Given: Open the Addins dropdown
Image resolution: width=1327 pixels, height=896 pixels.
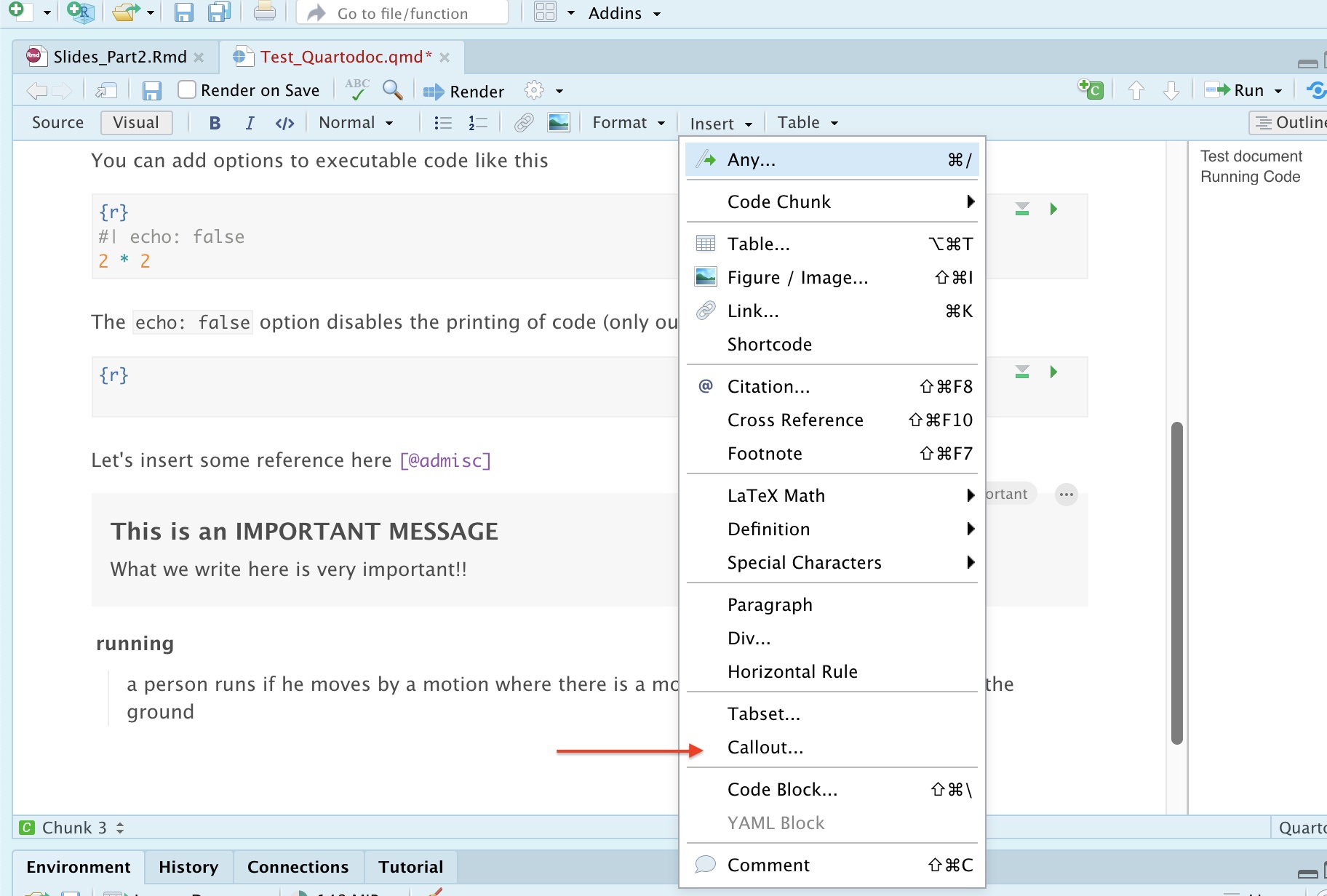Looking at the screenshot, I should (624, 13).
